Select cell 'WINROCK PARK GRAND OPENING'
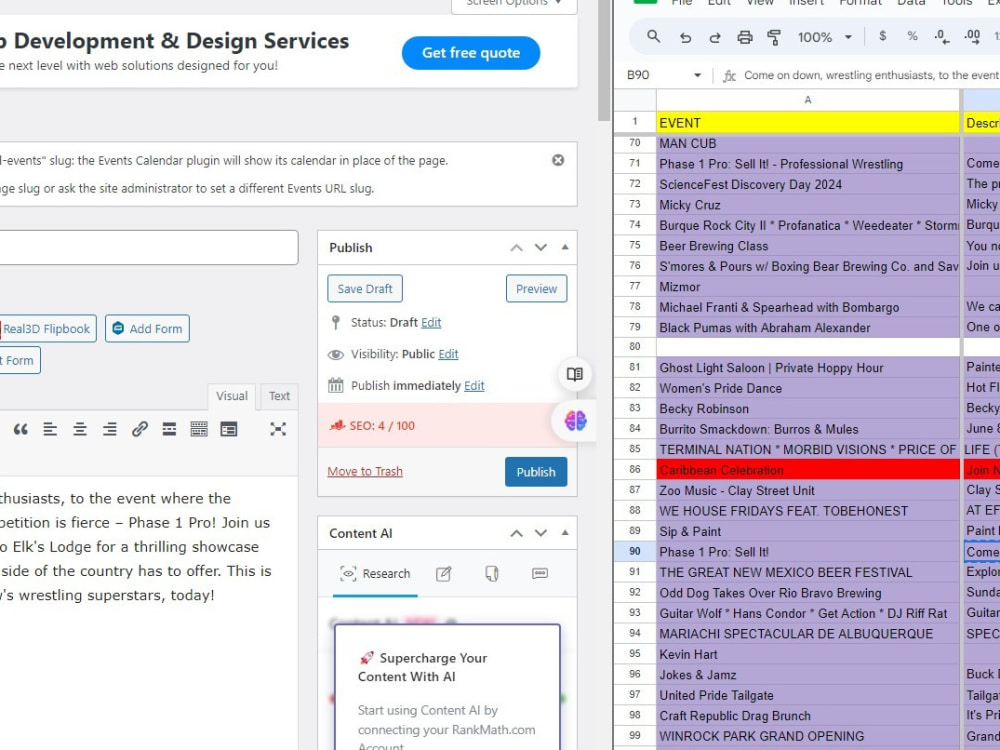Screen dimensions: 1000x750 tap(807, 736)
